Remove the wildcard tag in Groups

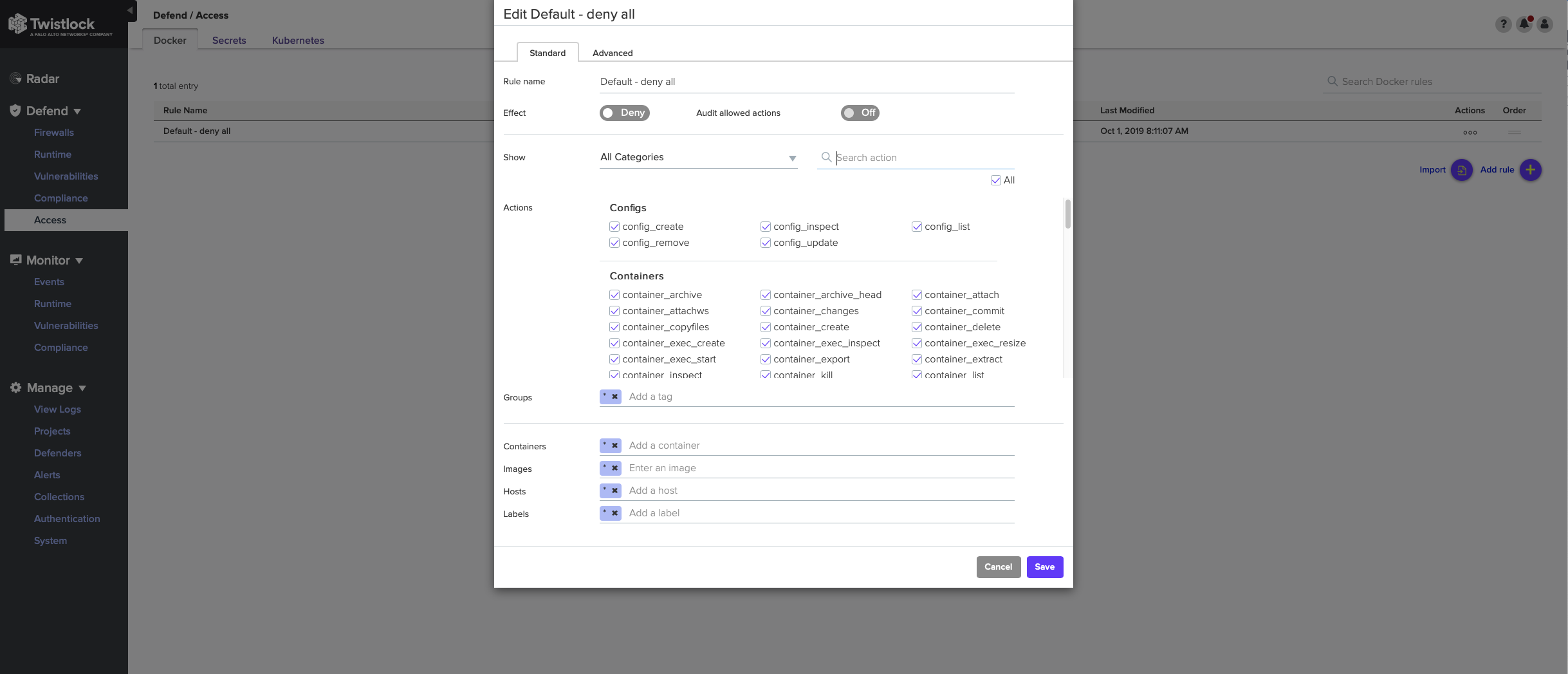coord(615,397)
